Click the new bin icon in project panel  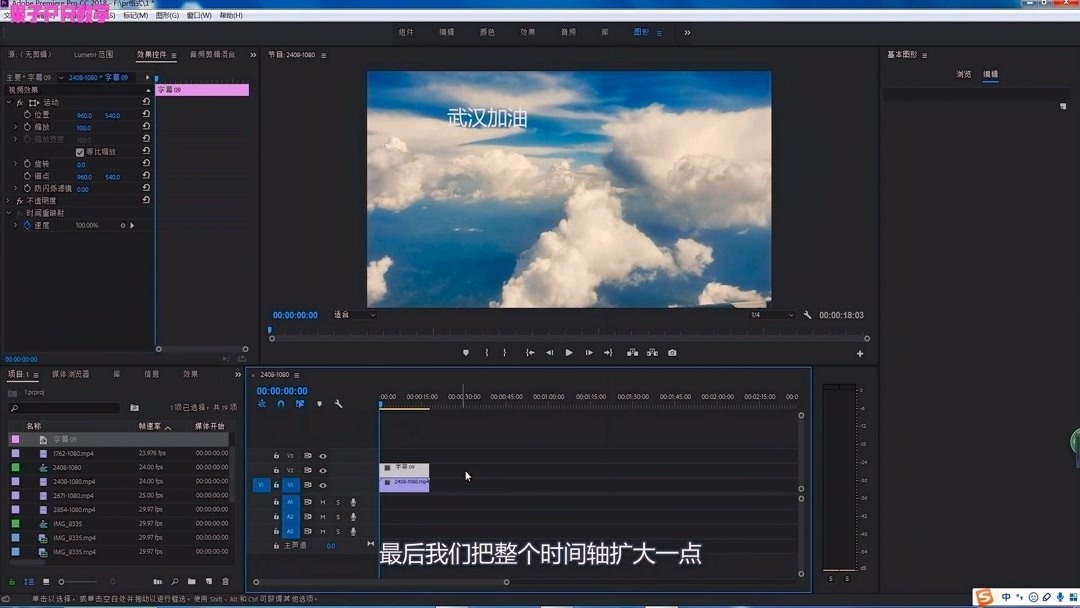point(190,581)
